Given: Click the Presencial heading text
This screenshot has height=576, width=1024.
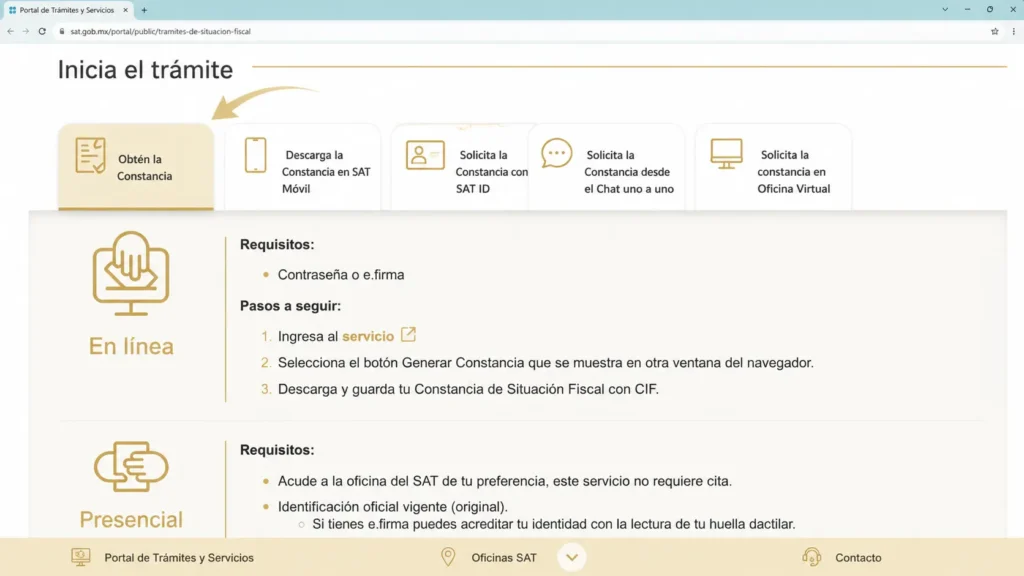Looking at the screenshot, I should 131,520.
